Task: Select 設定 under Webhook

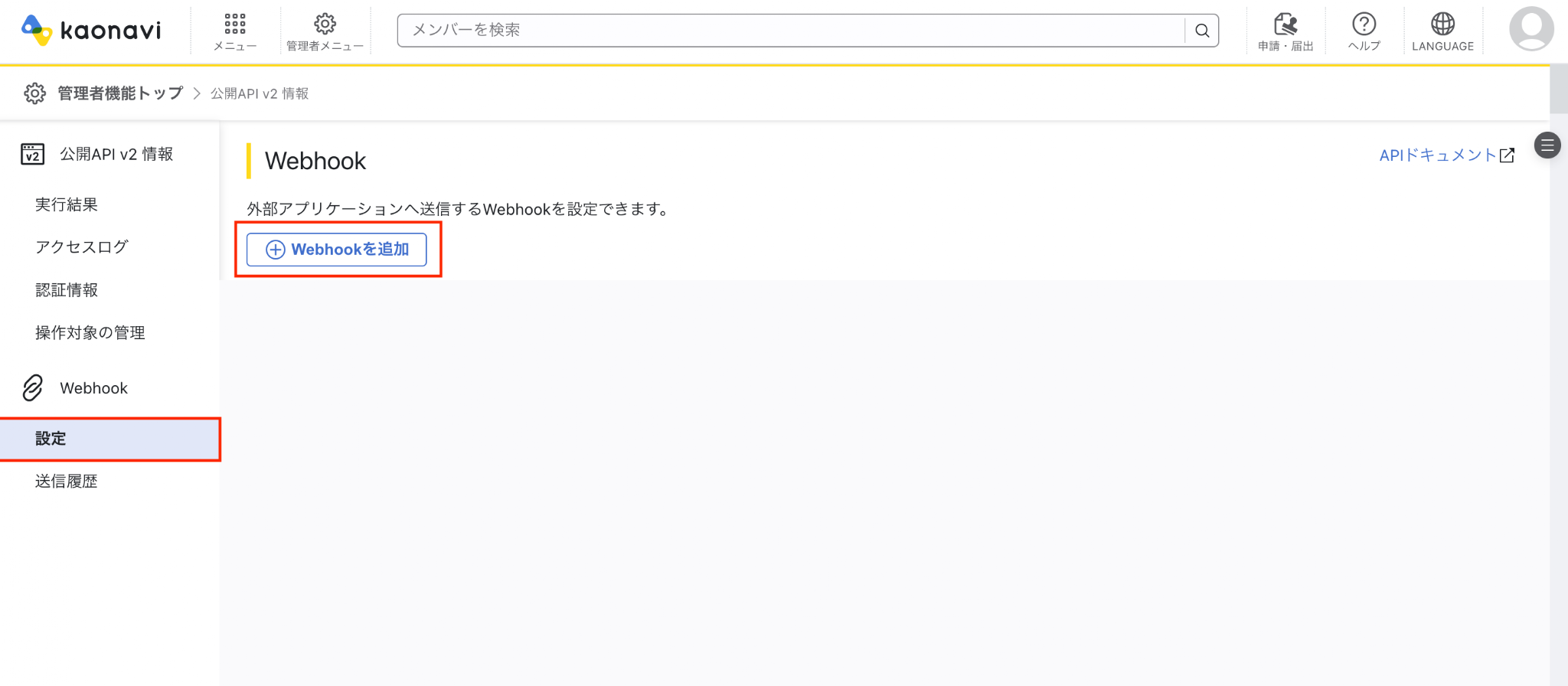Action: pos(109,439)
